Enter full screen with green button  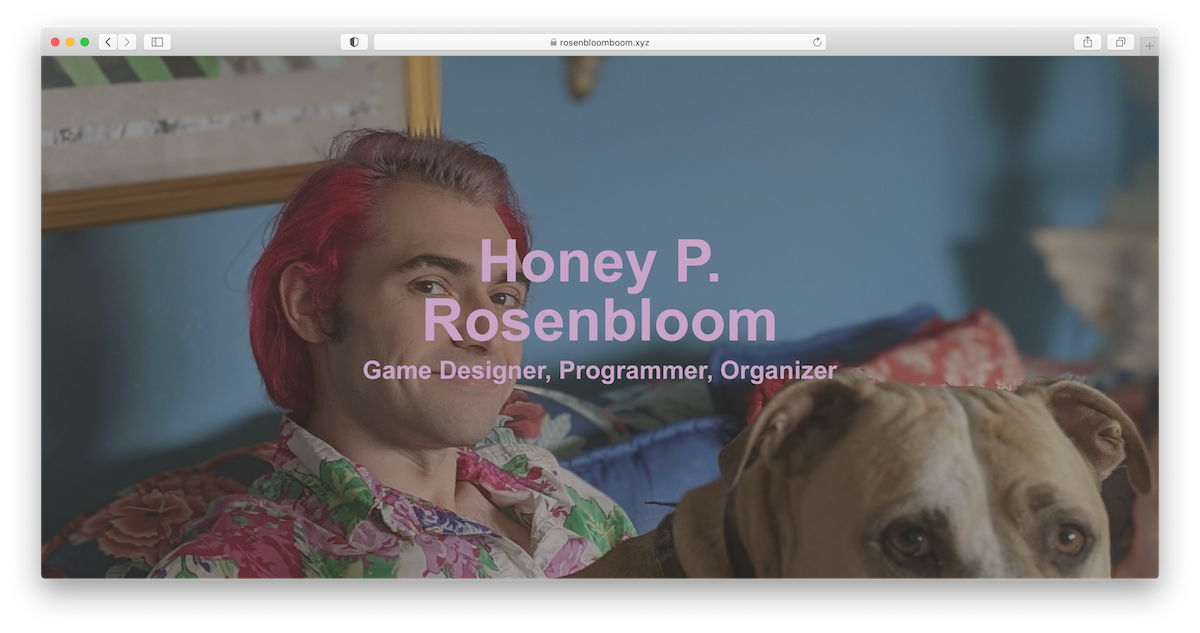[85, 42]
